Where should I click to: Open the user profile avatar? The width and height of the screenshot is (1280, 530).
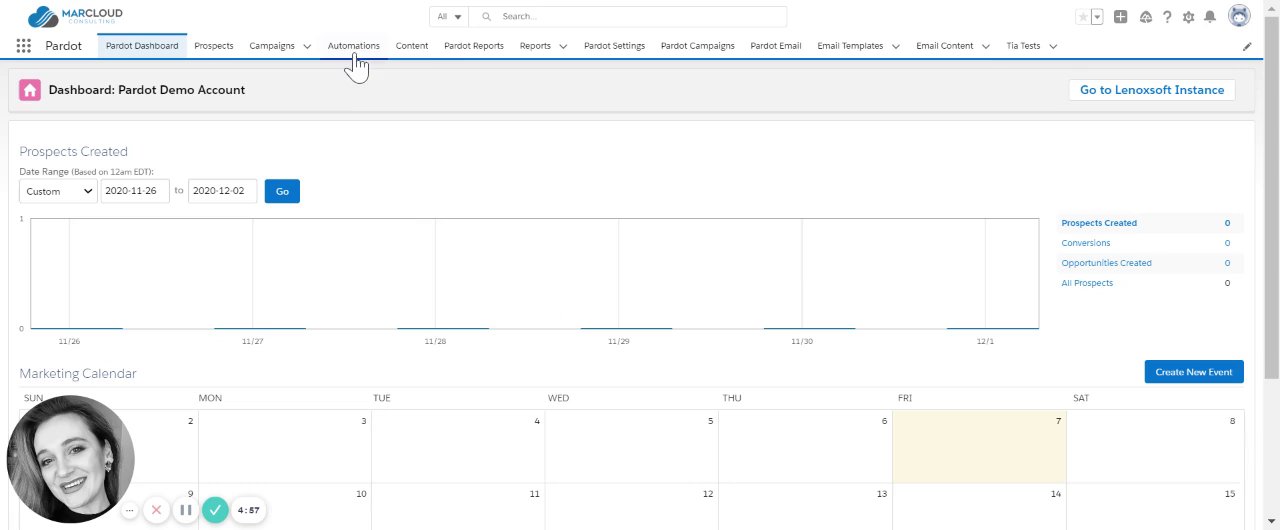(1239, 16)
